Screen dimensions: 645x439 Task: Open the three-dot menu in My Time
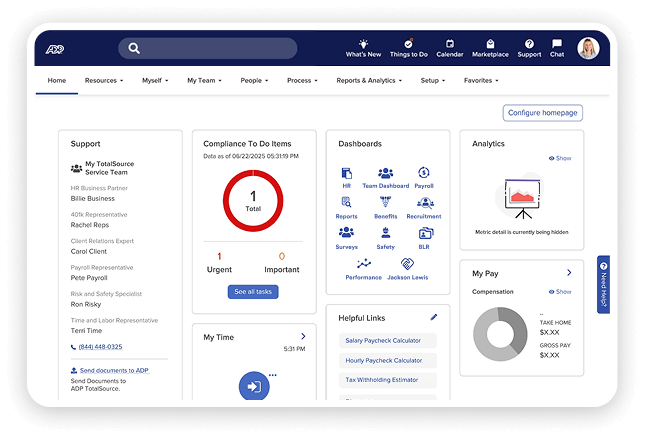pos(272,375)
